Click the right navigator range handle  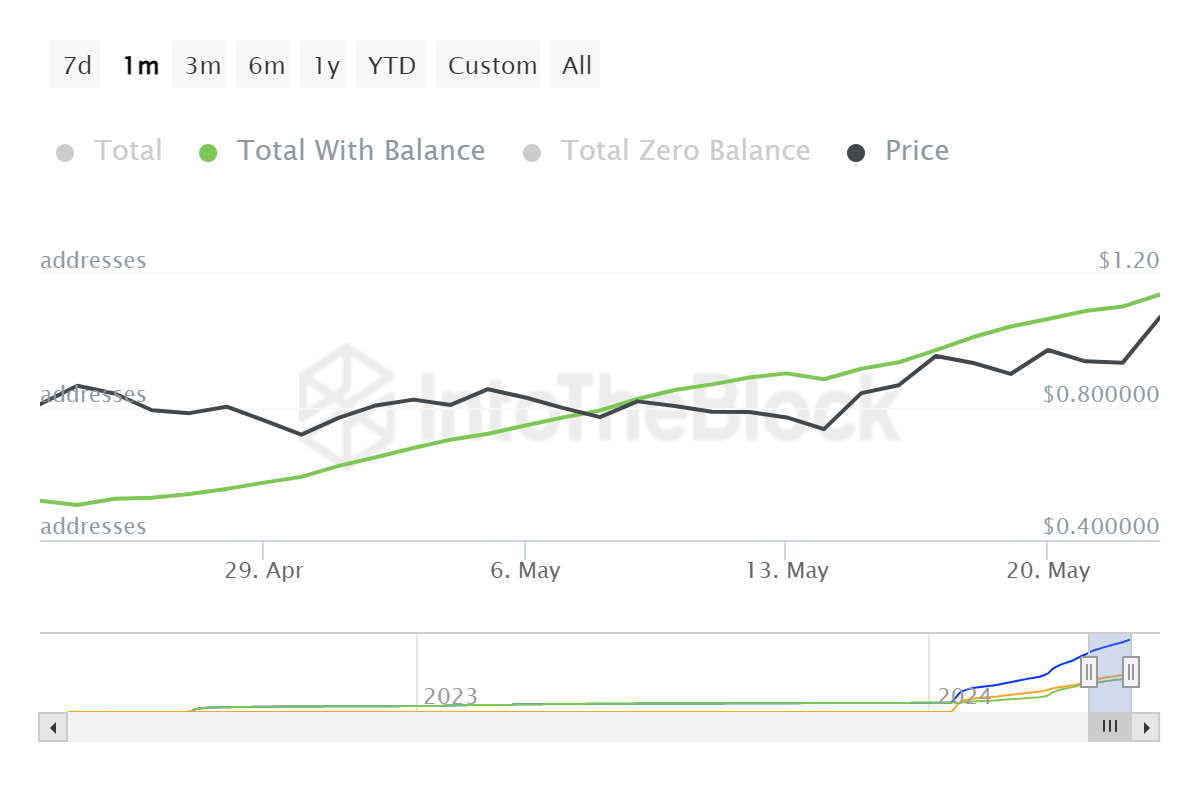point(1131,671)
